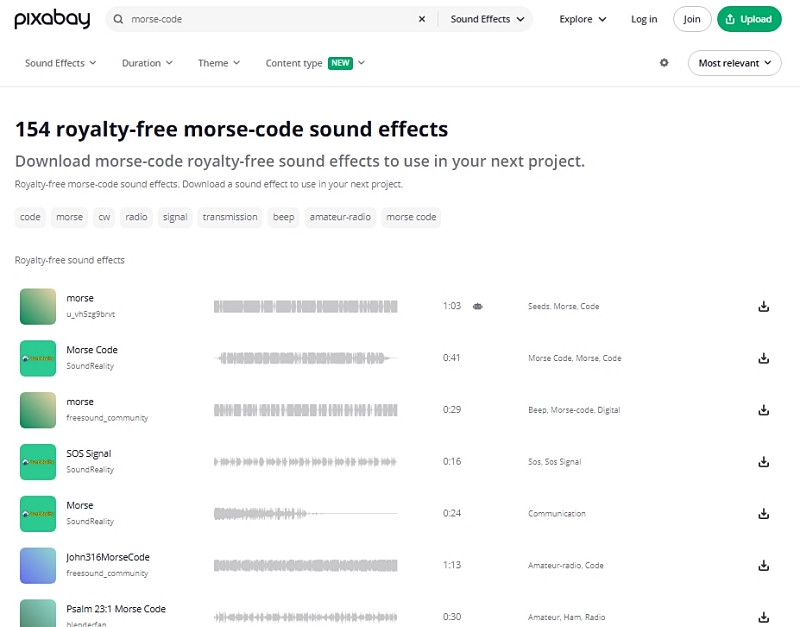Open the Duration filter dropdown

pos(147,63)
